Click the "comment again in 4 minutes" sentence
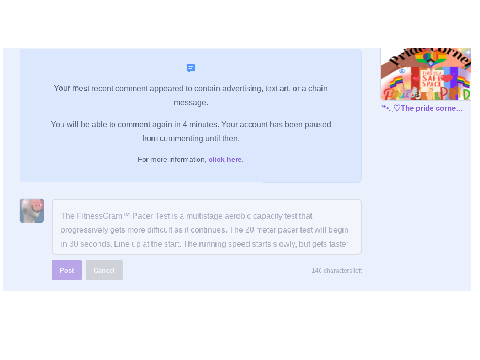 click(191, 131)
